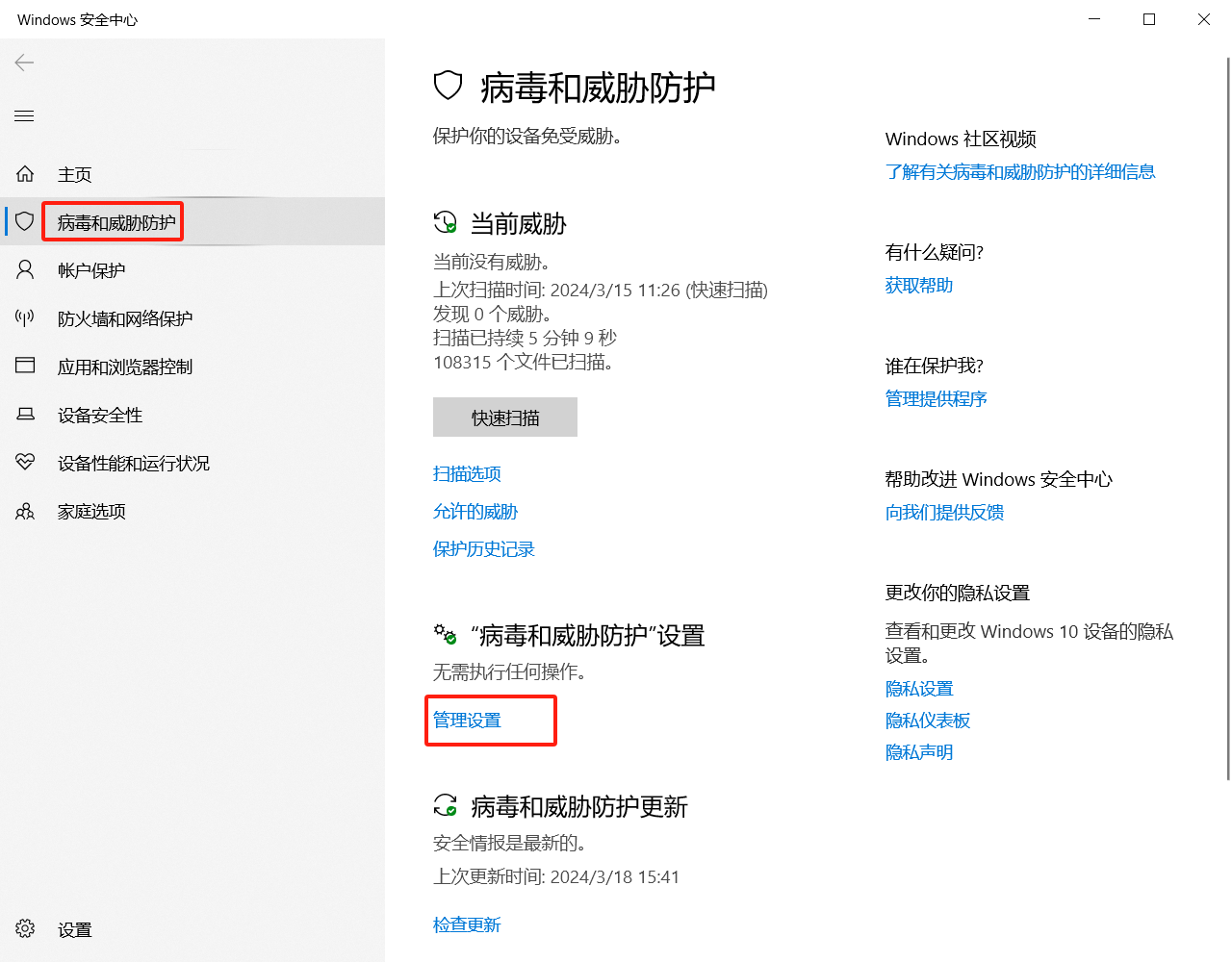This screenshot has height=962, width=1232.
Task: Click the Windows 安全中心 title bar text
Action: [x=78, y=19]
